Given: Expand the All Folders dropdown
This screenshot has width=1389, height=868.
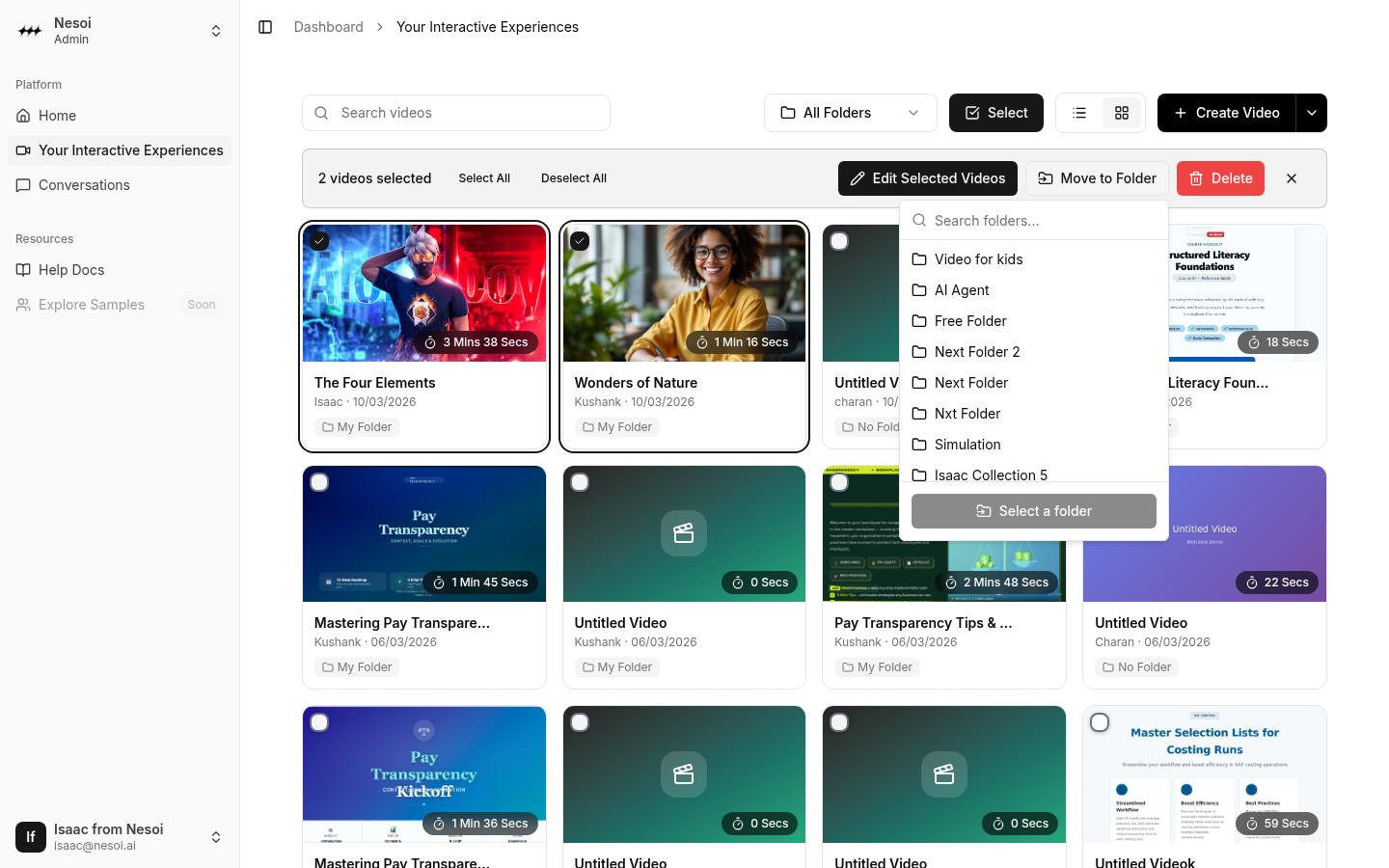Looking at the screenshot, I should (x=850, y=113).
